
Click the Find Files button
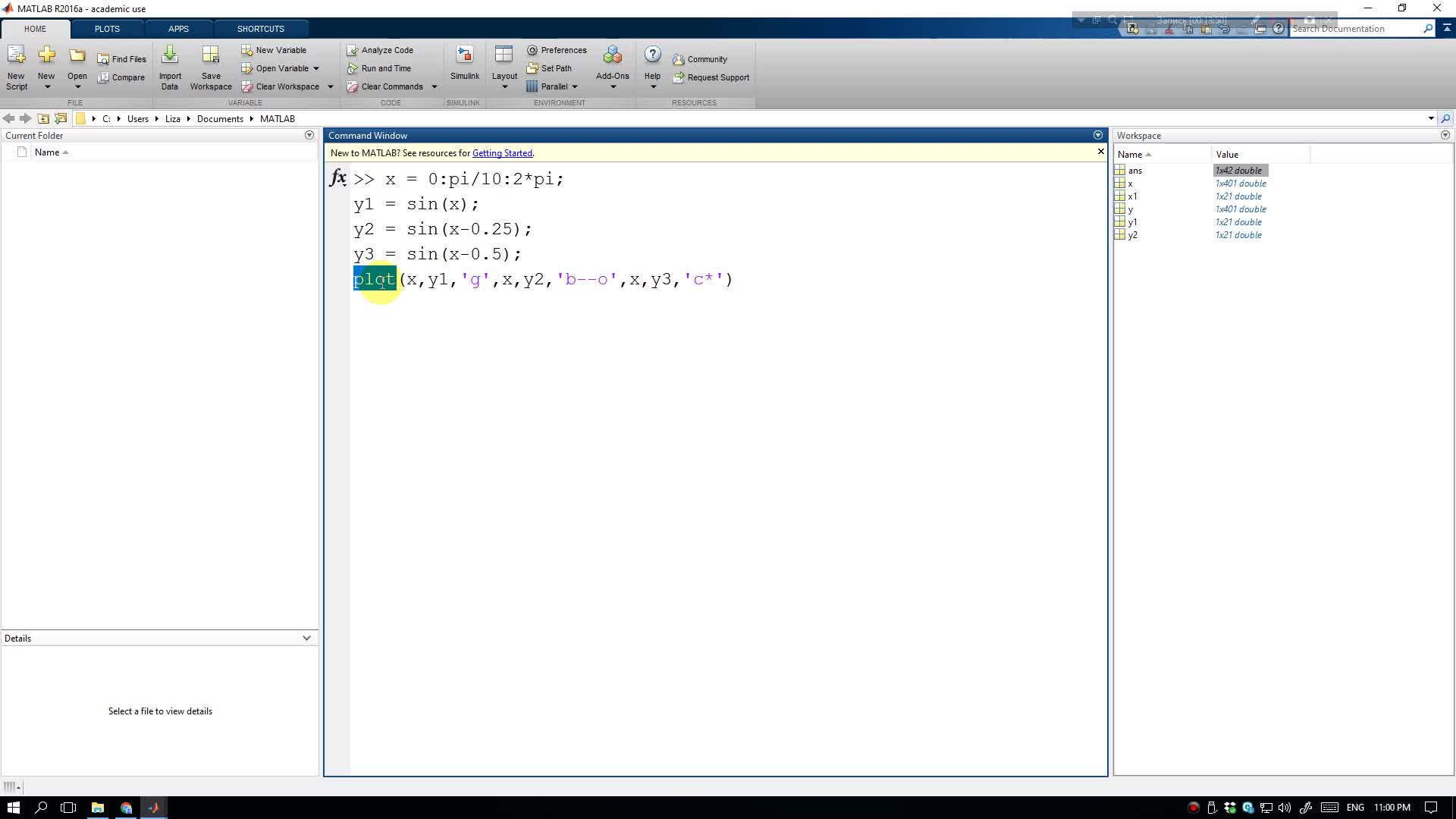point(121,59)
